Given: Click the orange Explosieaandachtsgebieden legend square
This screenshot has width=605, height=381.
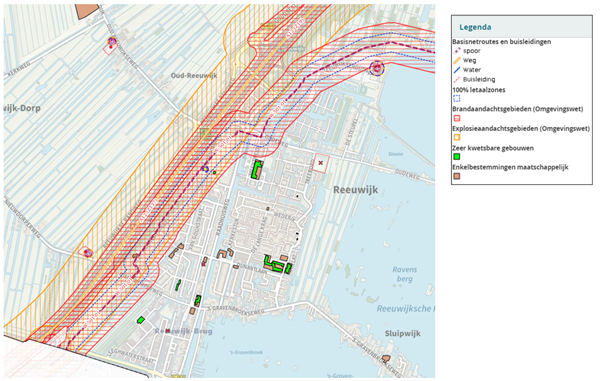Looking at the screenshot, I should (457, 137).
